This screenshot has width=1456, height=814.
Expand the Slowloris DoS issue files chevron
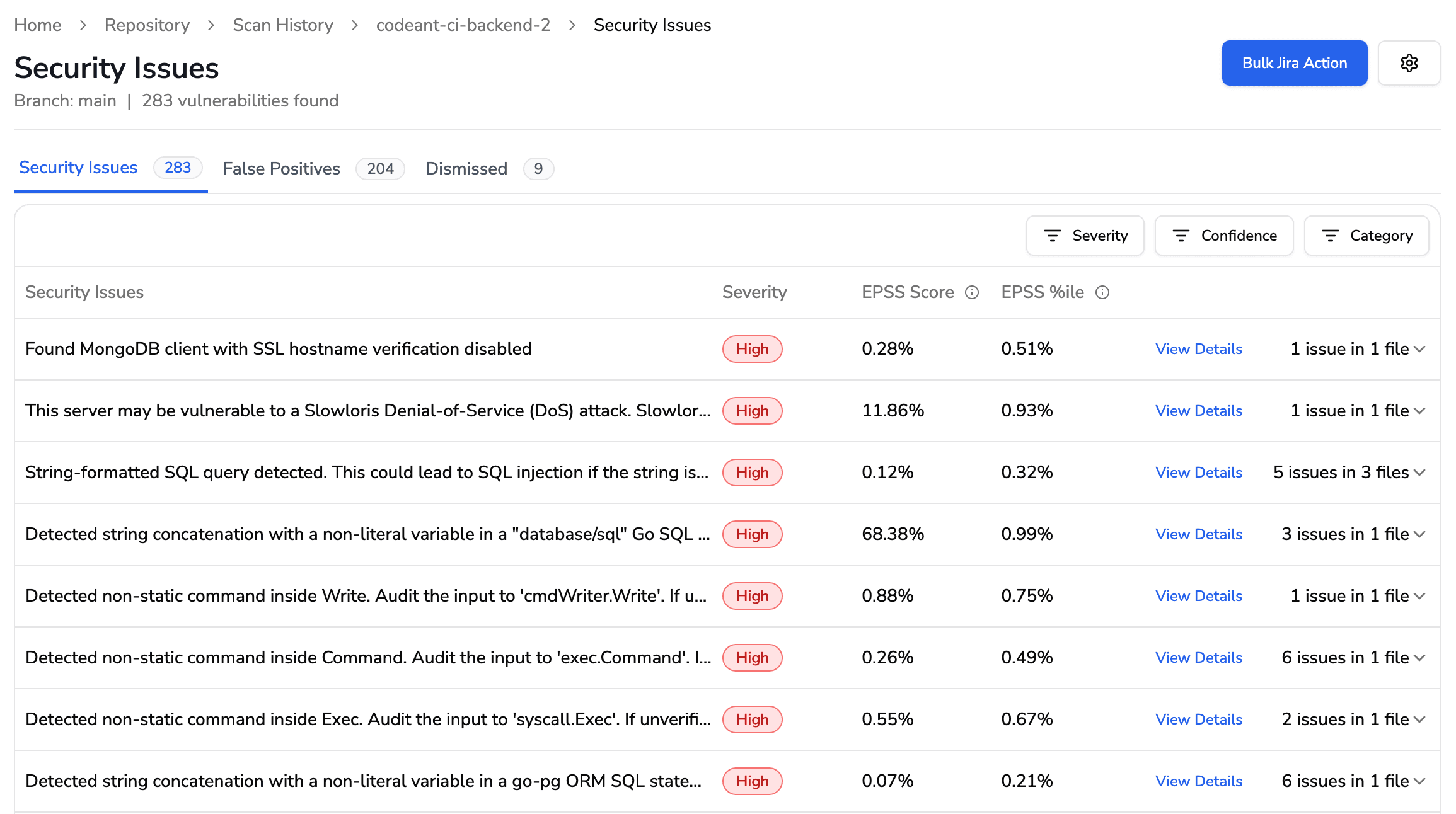1419,411
